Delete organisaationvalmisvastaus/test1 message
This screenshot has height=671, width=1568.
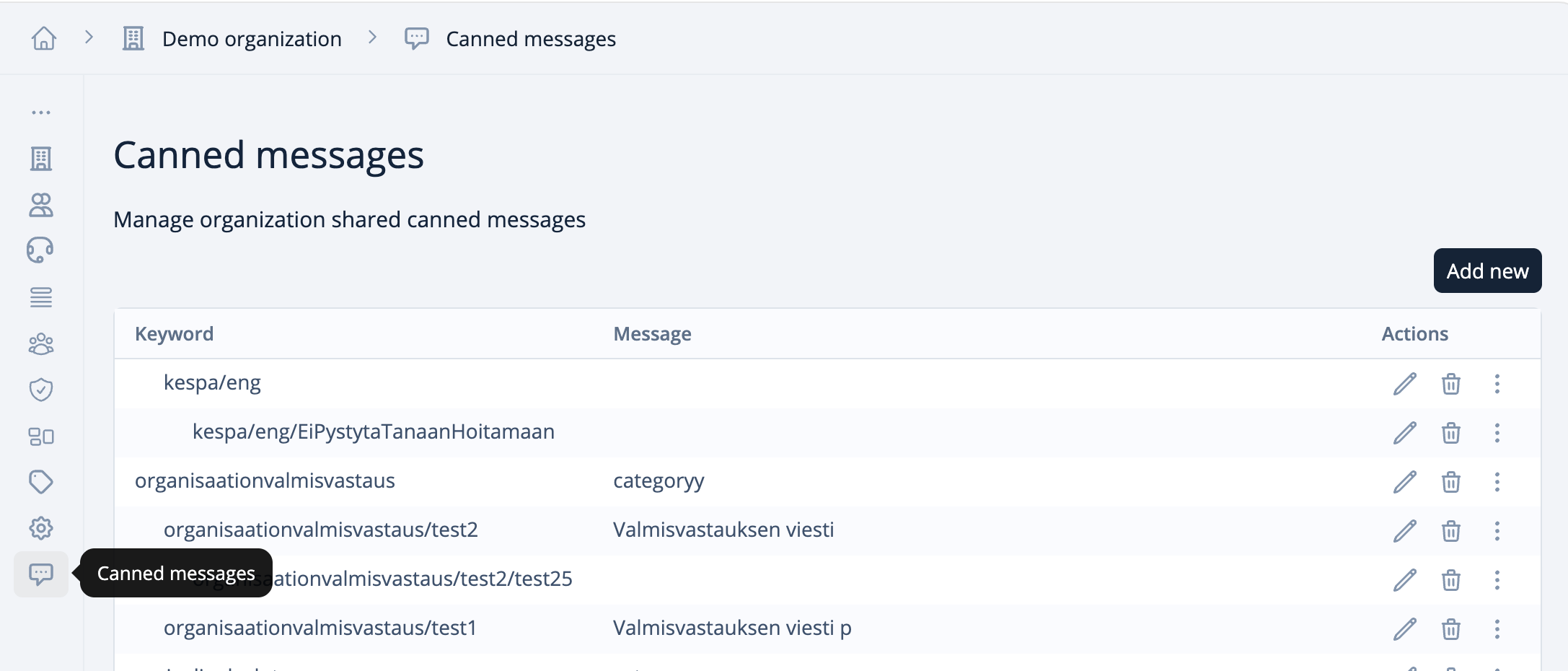coord(1451,629)
